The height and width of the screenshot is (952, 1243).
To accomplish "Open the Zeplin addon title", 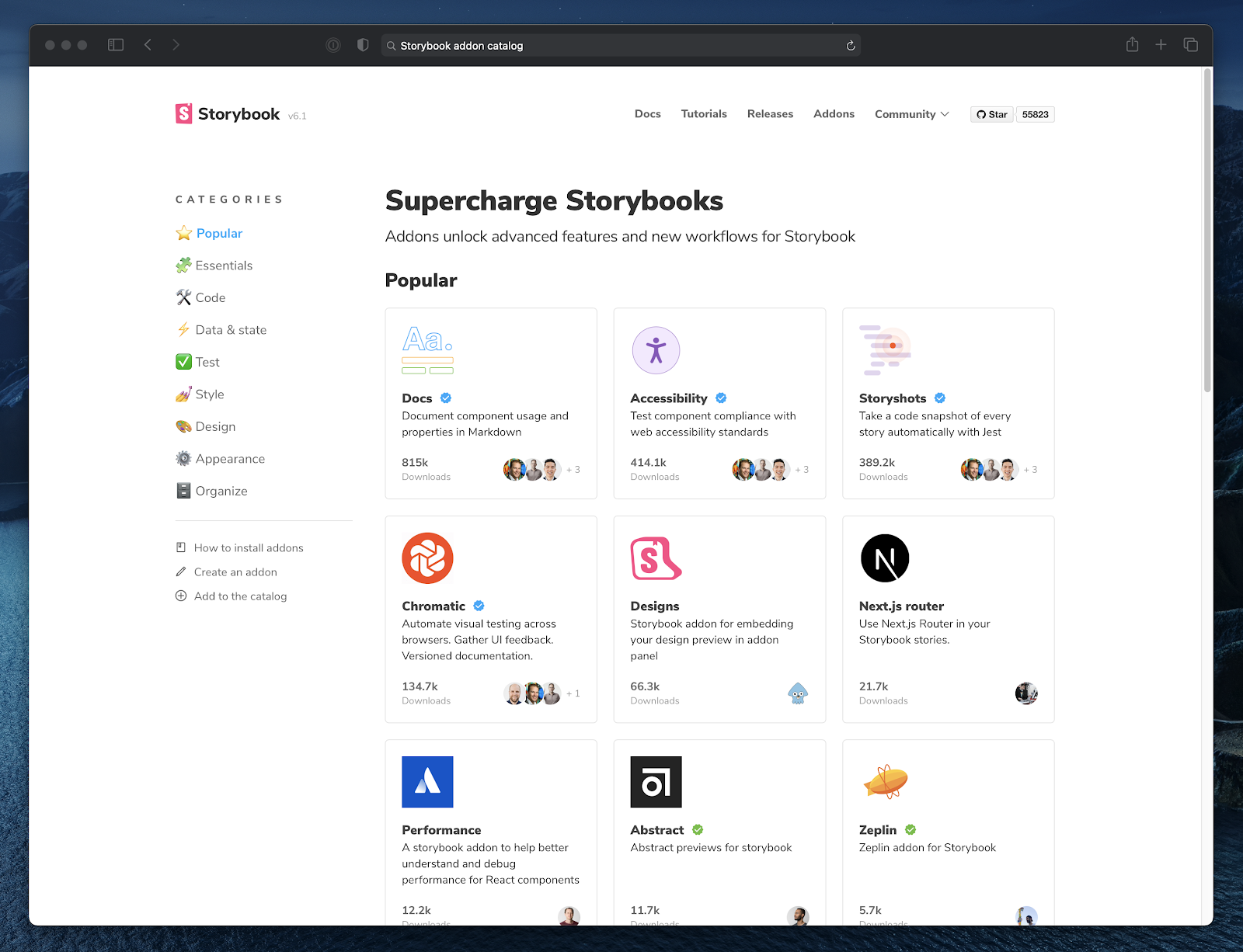I will point(878,830).
